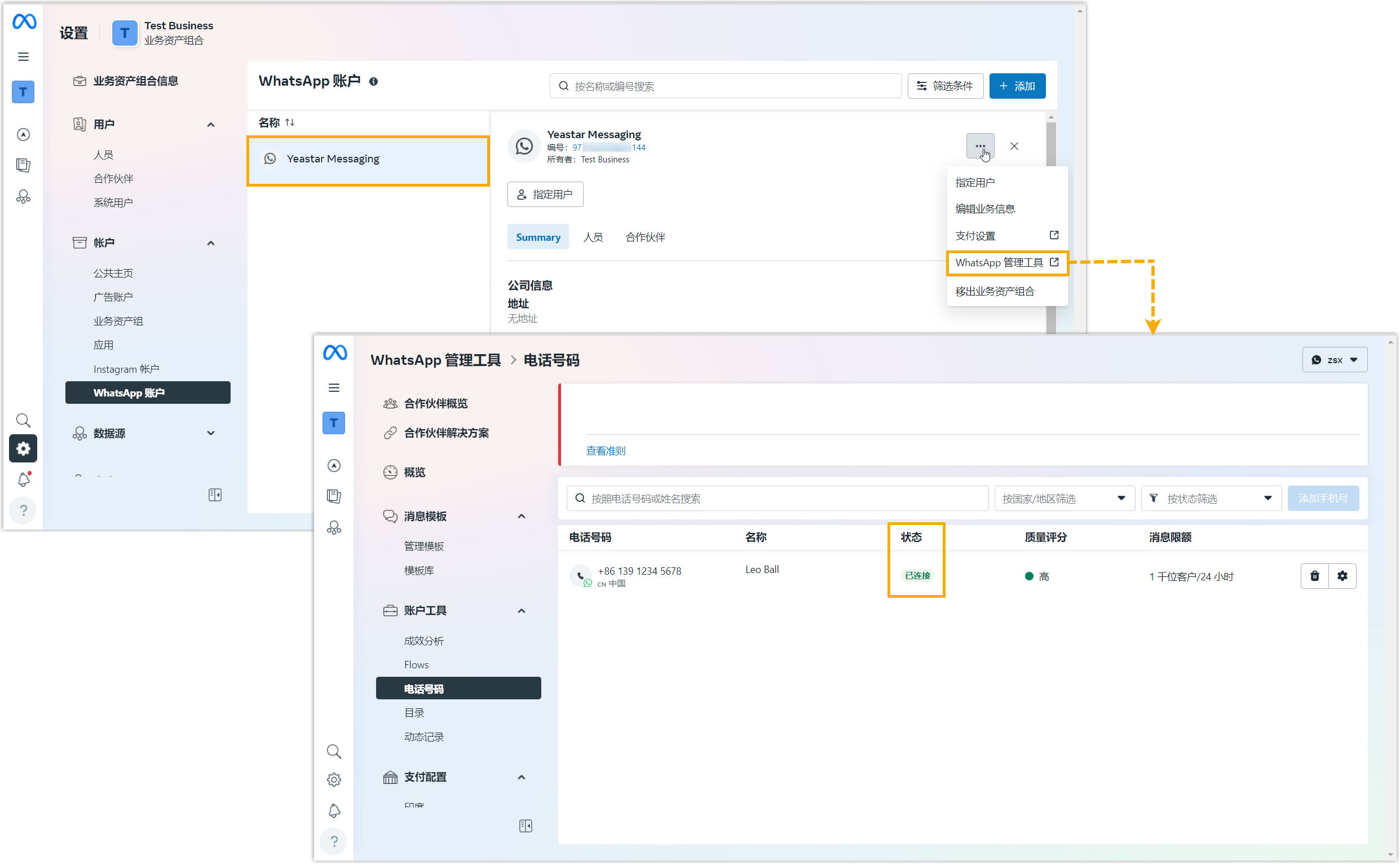Expand the 数据源 section

(x=210, y=433)
